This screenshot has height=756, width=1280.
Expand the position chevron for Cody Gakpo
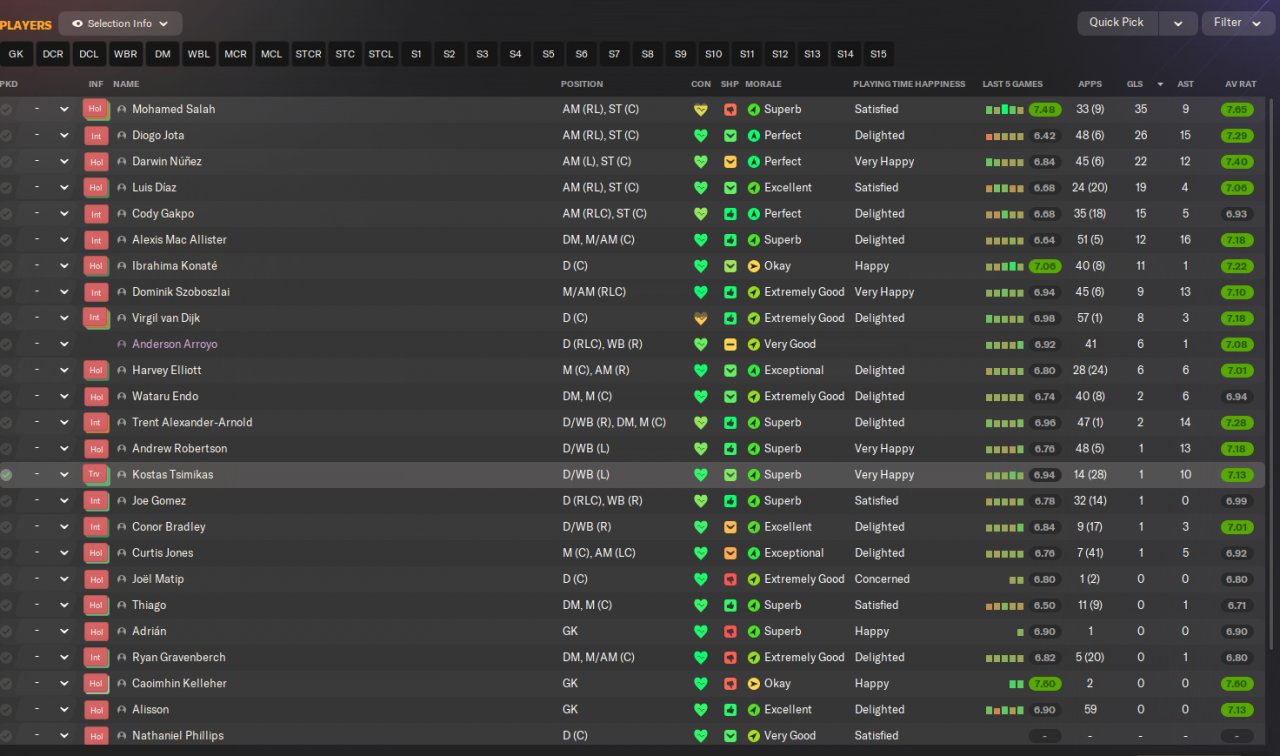(x=64, y=213)
